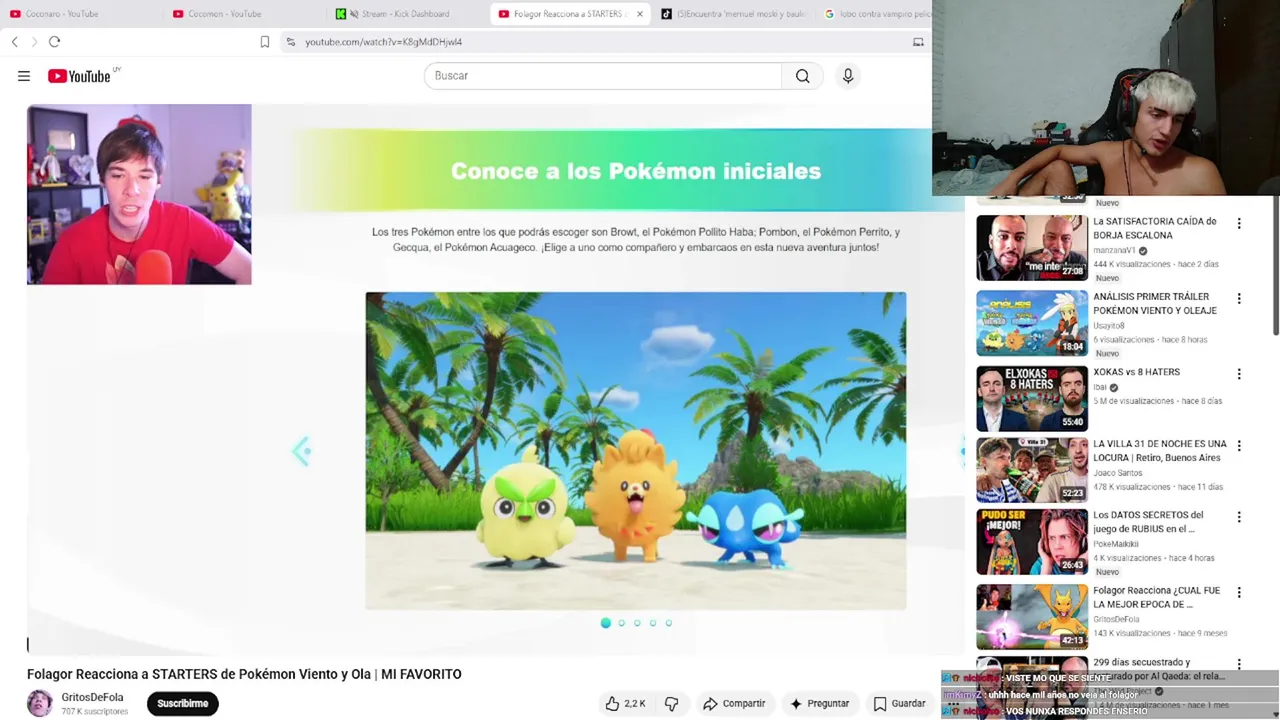The image size is (1280, 720).
Task: Open 299 días secuestrado video title
Action: 1158,669
